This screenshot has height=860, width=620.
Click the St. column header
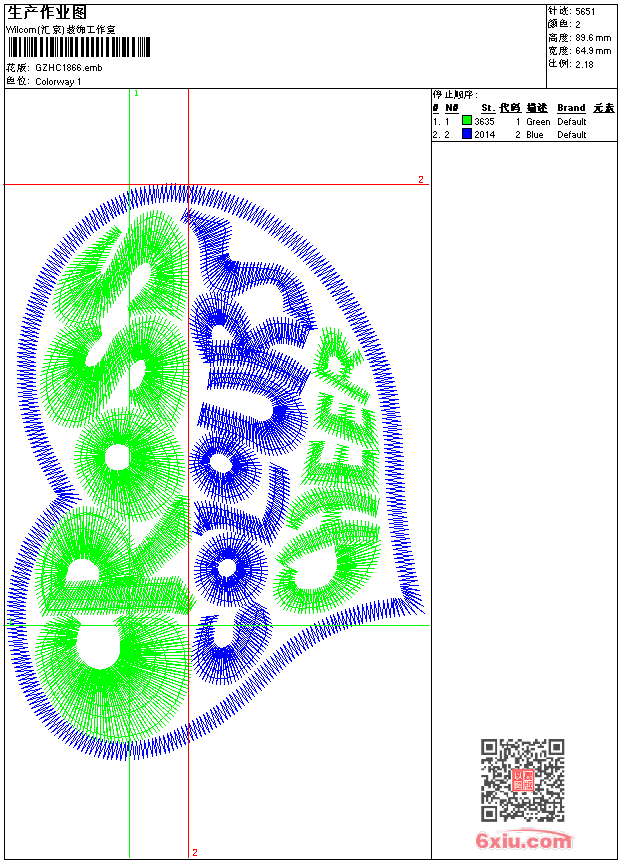point(488,108)
